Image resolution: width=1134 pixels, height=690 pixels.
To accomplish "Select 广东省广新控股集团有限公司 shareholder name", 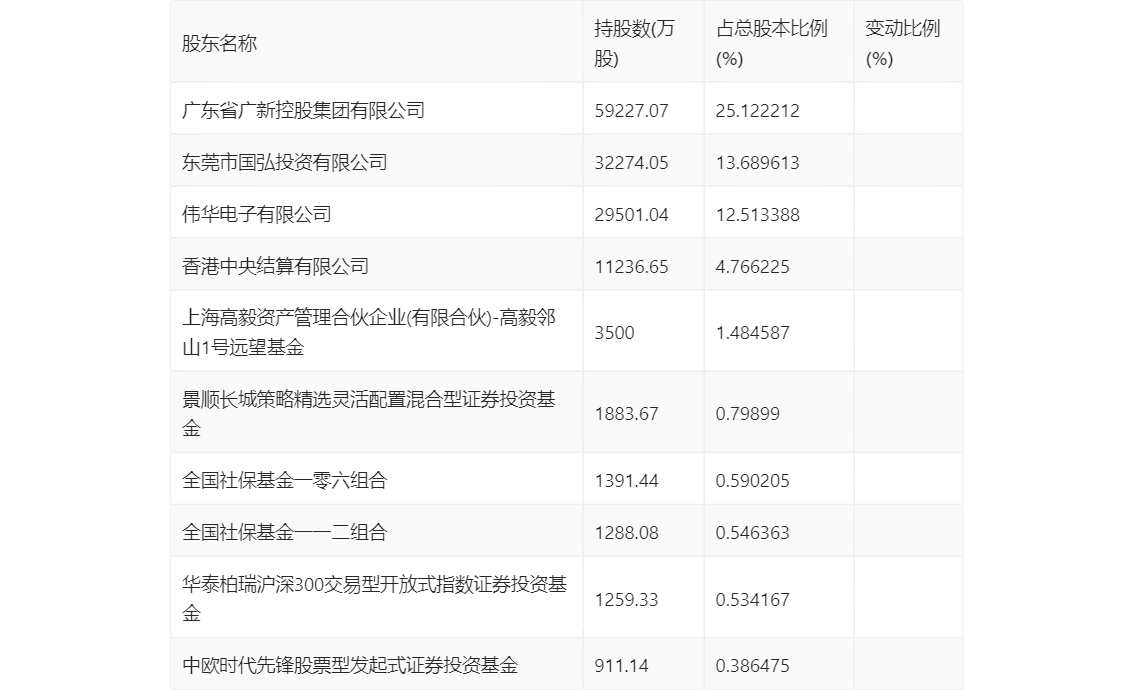I will pos(303,111).
